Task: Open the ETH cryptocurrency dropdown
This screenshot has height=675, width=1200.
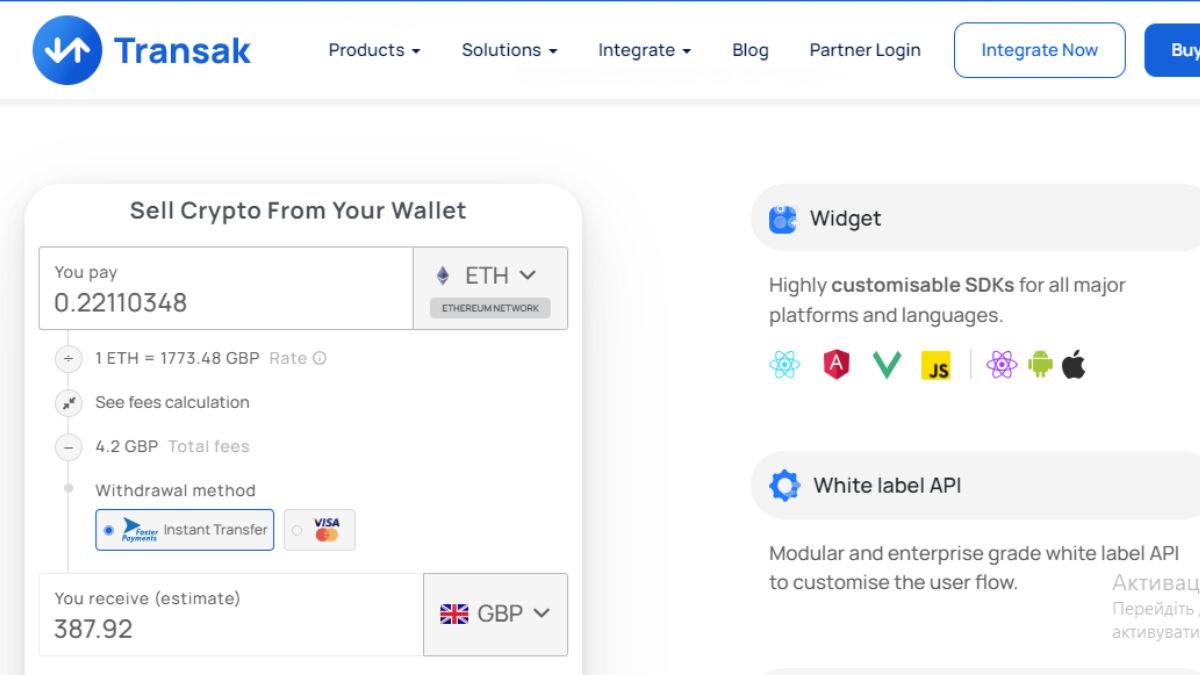Action: [x=489, y=276]
